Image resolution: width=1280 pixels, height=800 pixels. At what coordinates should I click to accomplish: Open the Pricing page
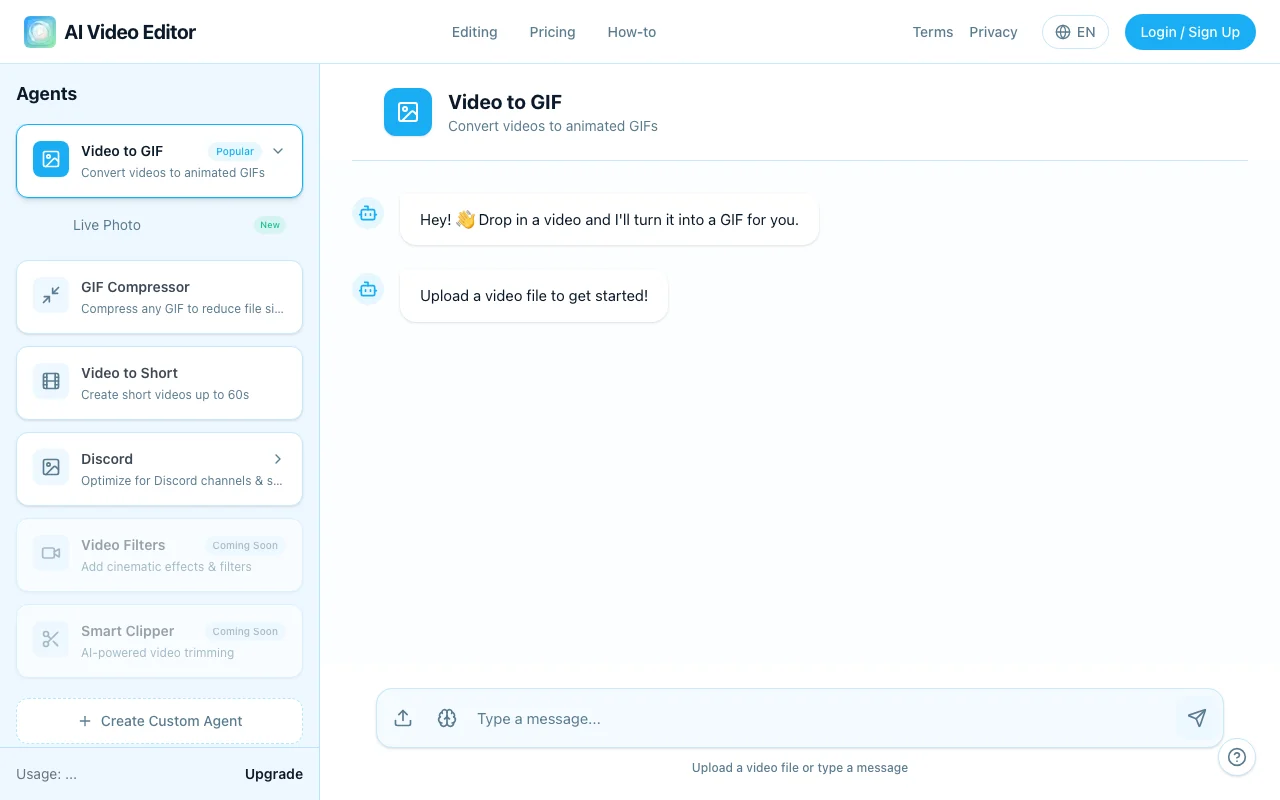[552, 32]
